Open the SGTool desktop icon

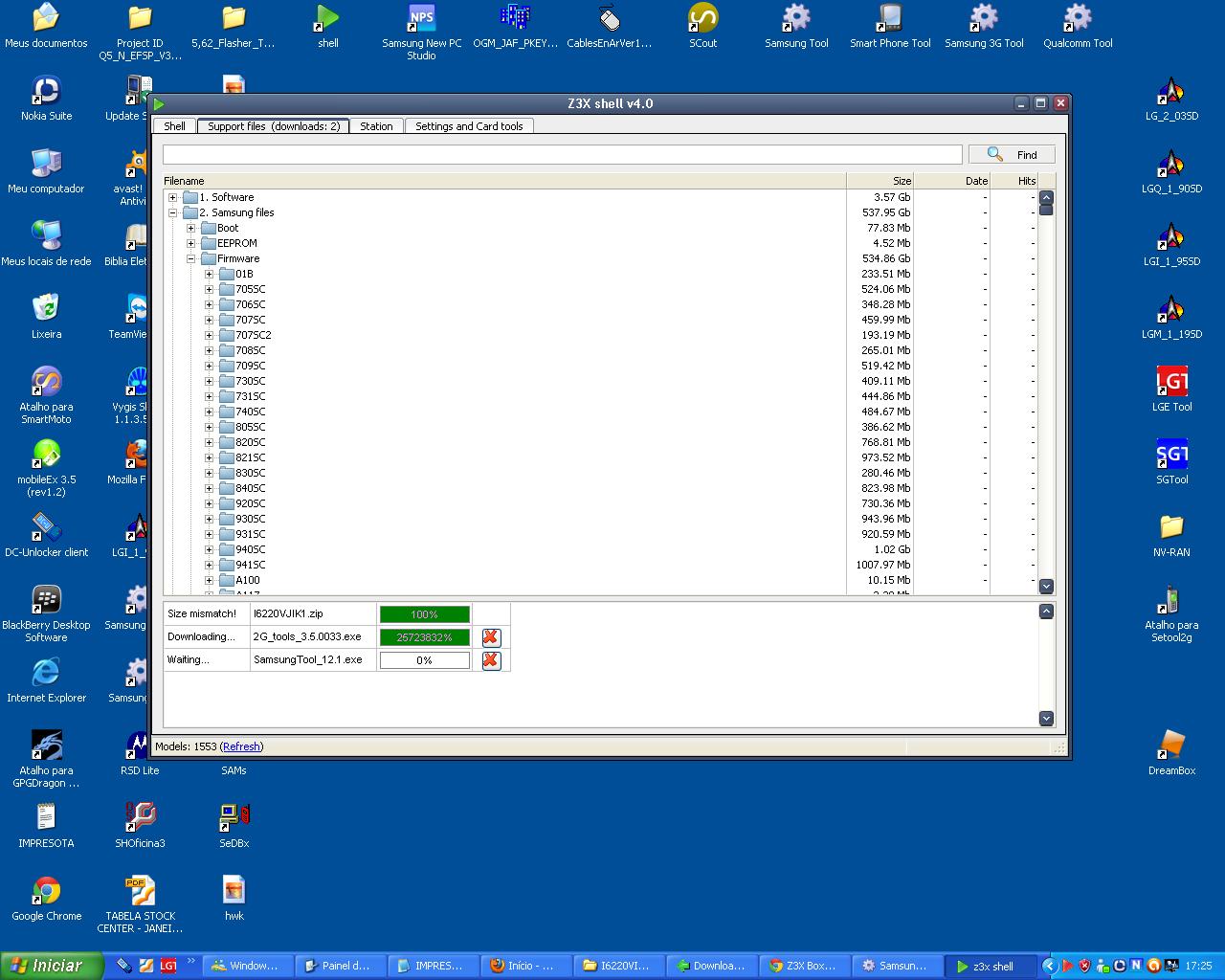pos(1171,462)
